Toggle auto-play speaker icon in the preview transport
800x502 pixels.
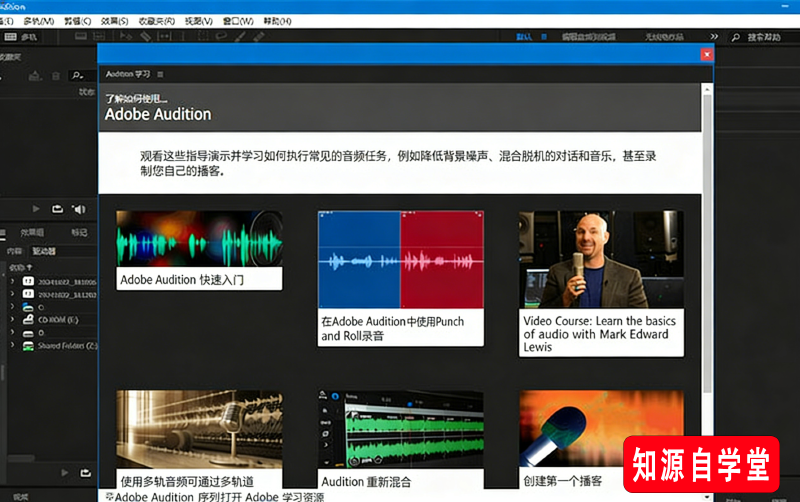[x=79, y=209]
